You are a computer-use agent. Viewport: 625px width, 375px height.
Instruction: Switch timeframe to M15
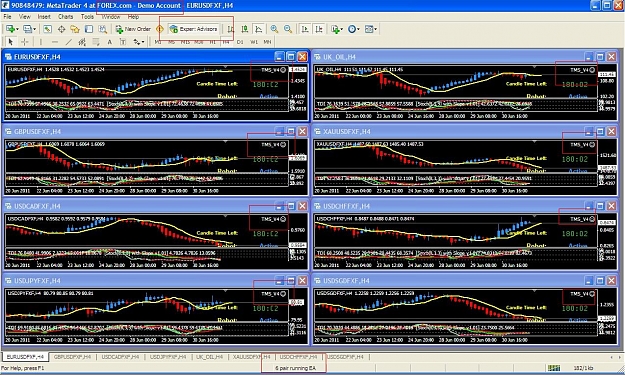point(185,42)
